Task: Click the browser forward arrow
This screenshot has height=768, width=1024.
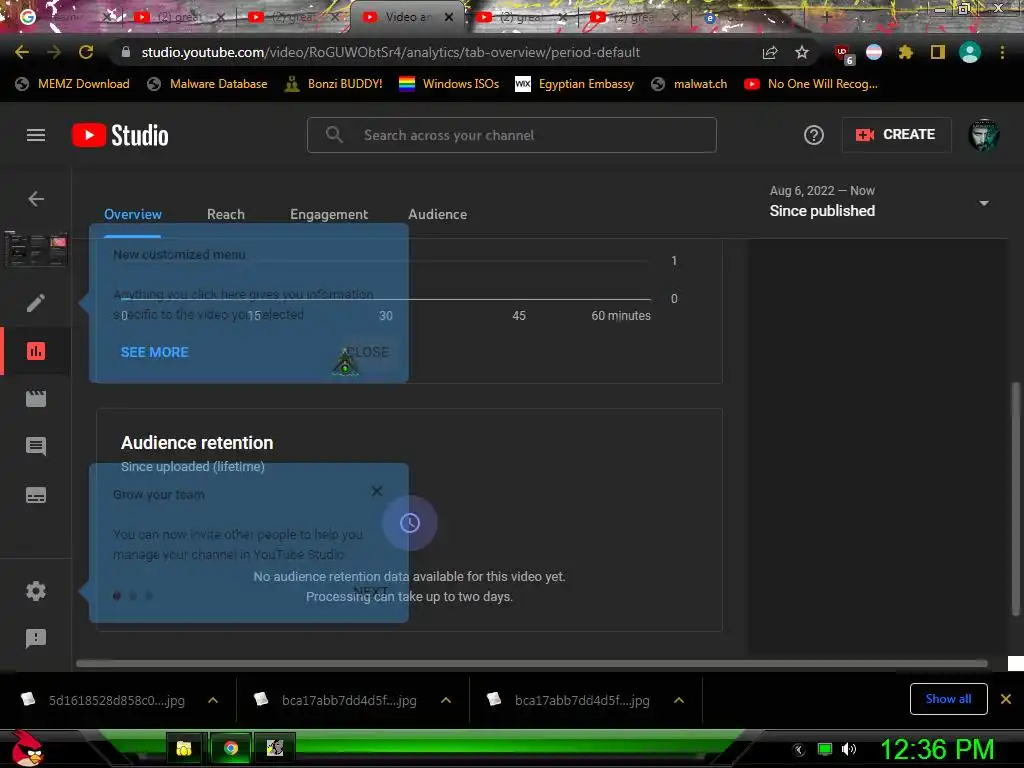Action: (54, 52)
